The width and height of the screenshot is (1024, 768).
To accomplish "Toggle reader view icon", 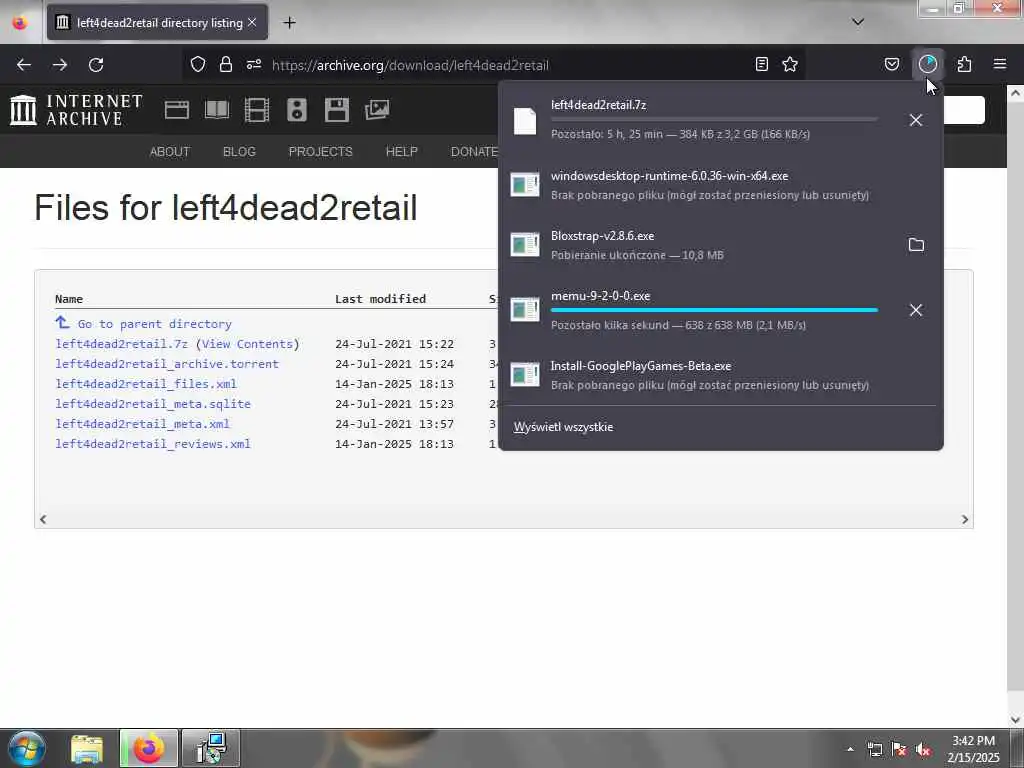I will (x=761, y=64).
